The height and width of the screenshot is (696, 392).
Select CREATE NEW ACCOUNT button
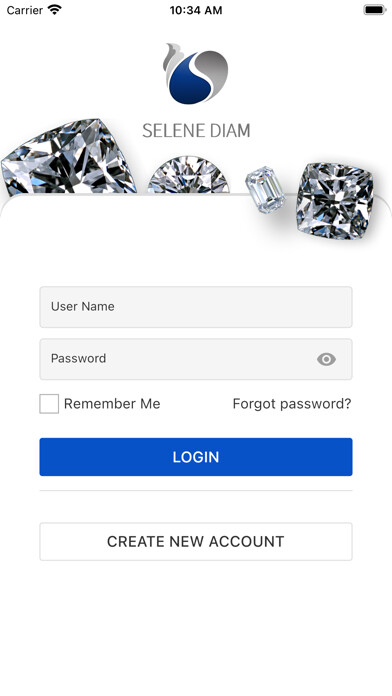pos(196,542)
